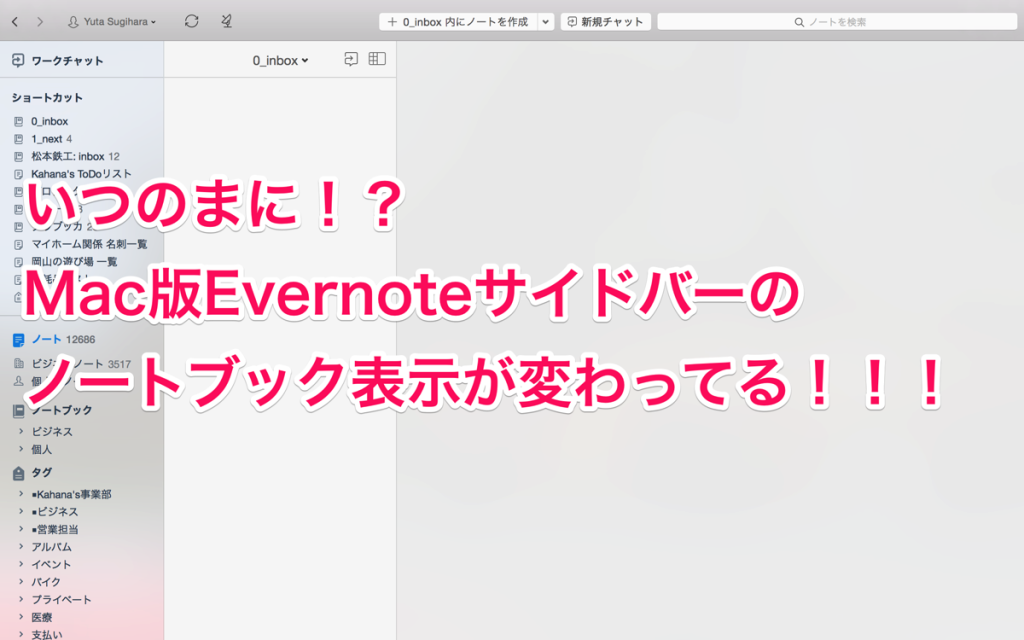
Task: Expand the ビジネス notebook stack
Action: (x=21, y=431)
